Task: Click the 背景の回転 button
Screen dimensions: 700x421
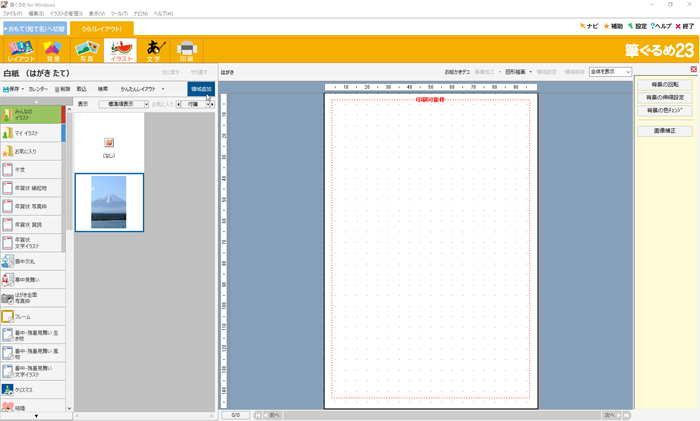Action: click(x=664, y=84)
